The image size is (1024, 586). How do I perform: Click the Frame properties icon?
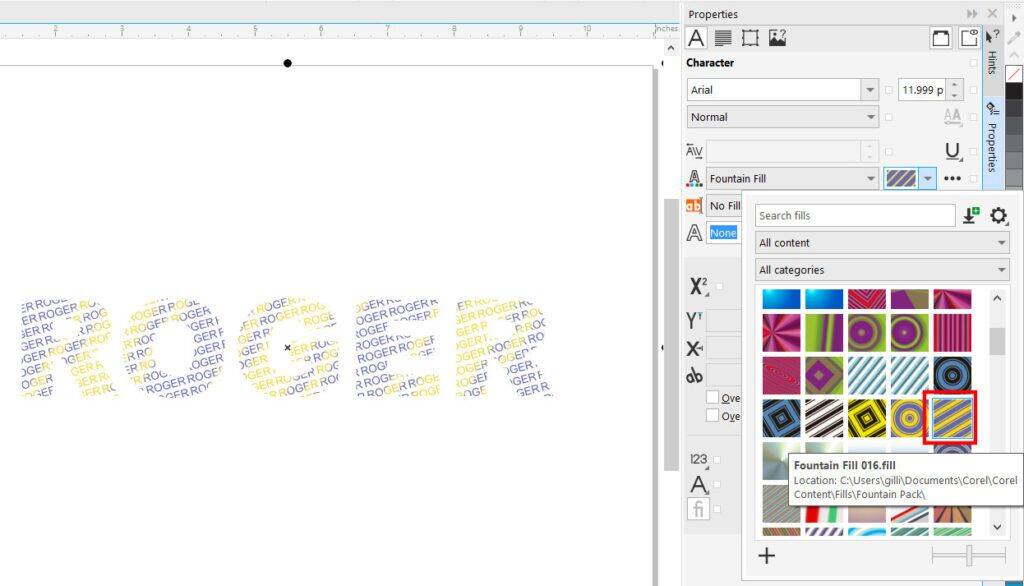click(x=748, y=38)
